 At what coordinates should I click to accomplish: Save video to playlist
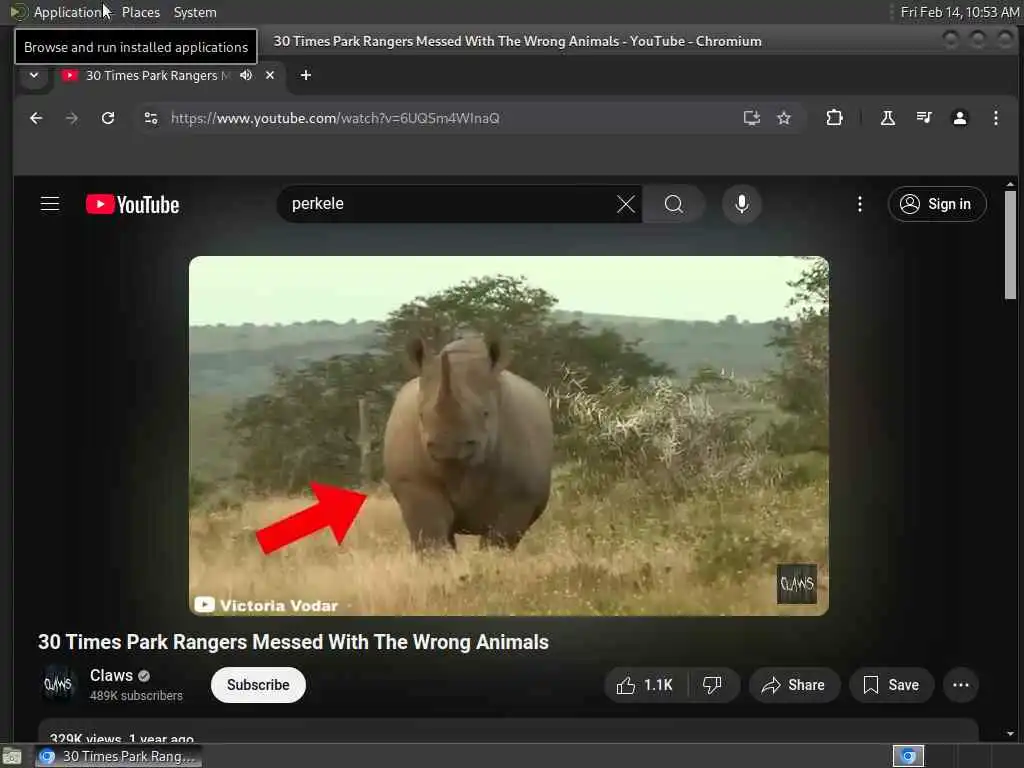pos(891,685)
